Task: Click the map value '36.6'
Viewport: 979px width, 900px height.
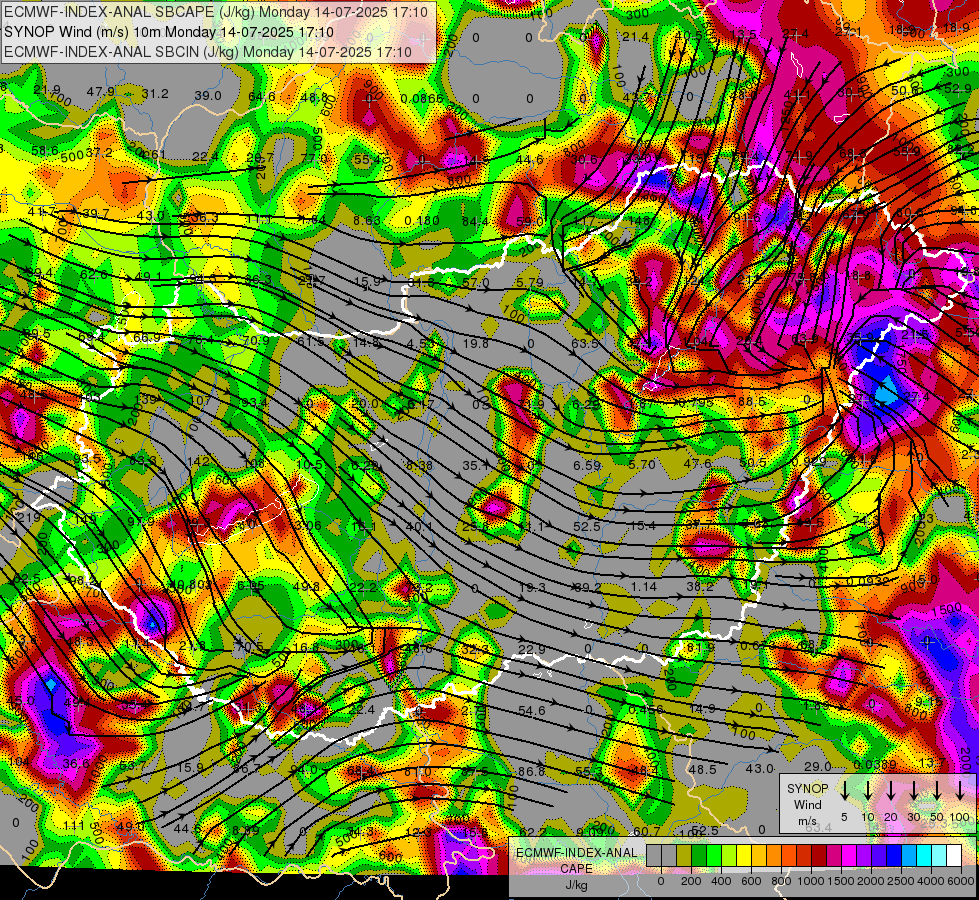Action: [76, 763]
